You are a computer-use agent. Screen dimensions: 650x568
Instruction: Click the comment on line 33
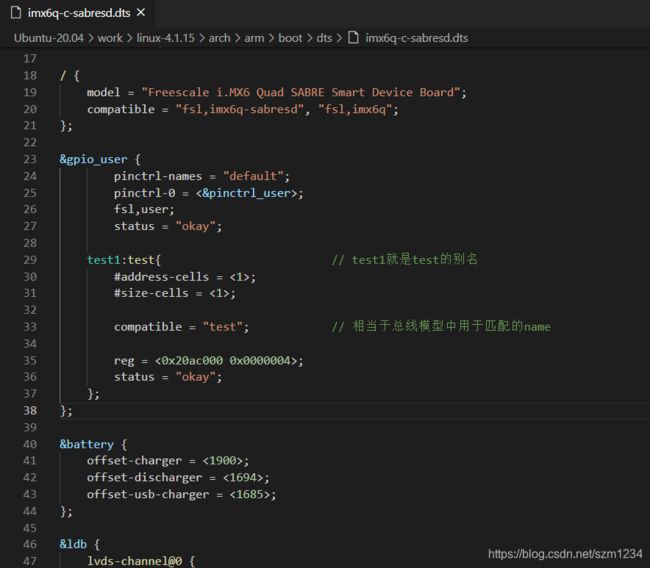point(441,326)
